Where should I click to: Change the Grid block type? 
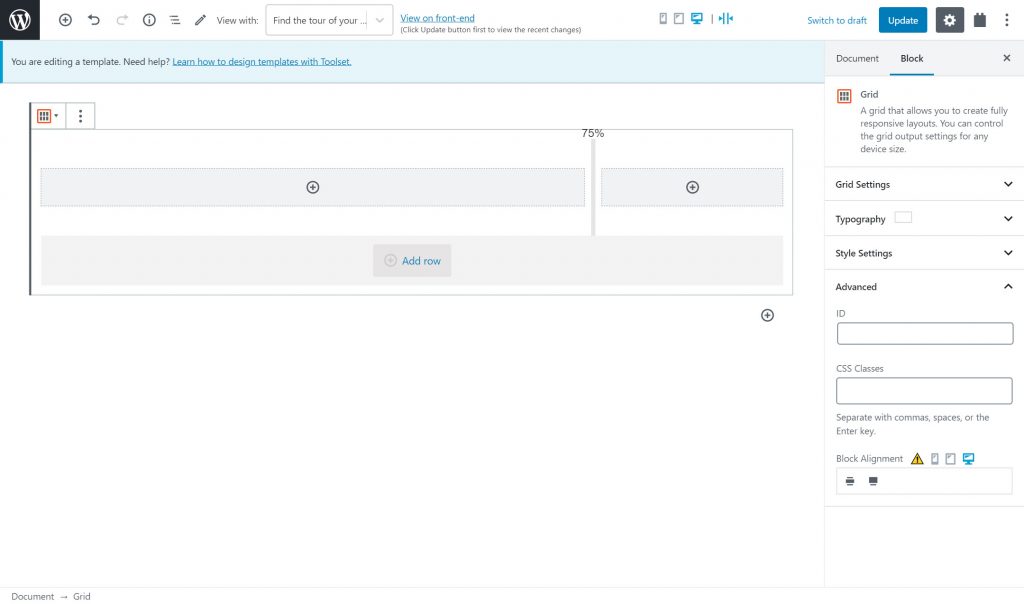coord(48,116)
